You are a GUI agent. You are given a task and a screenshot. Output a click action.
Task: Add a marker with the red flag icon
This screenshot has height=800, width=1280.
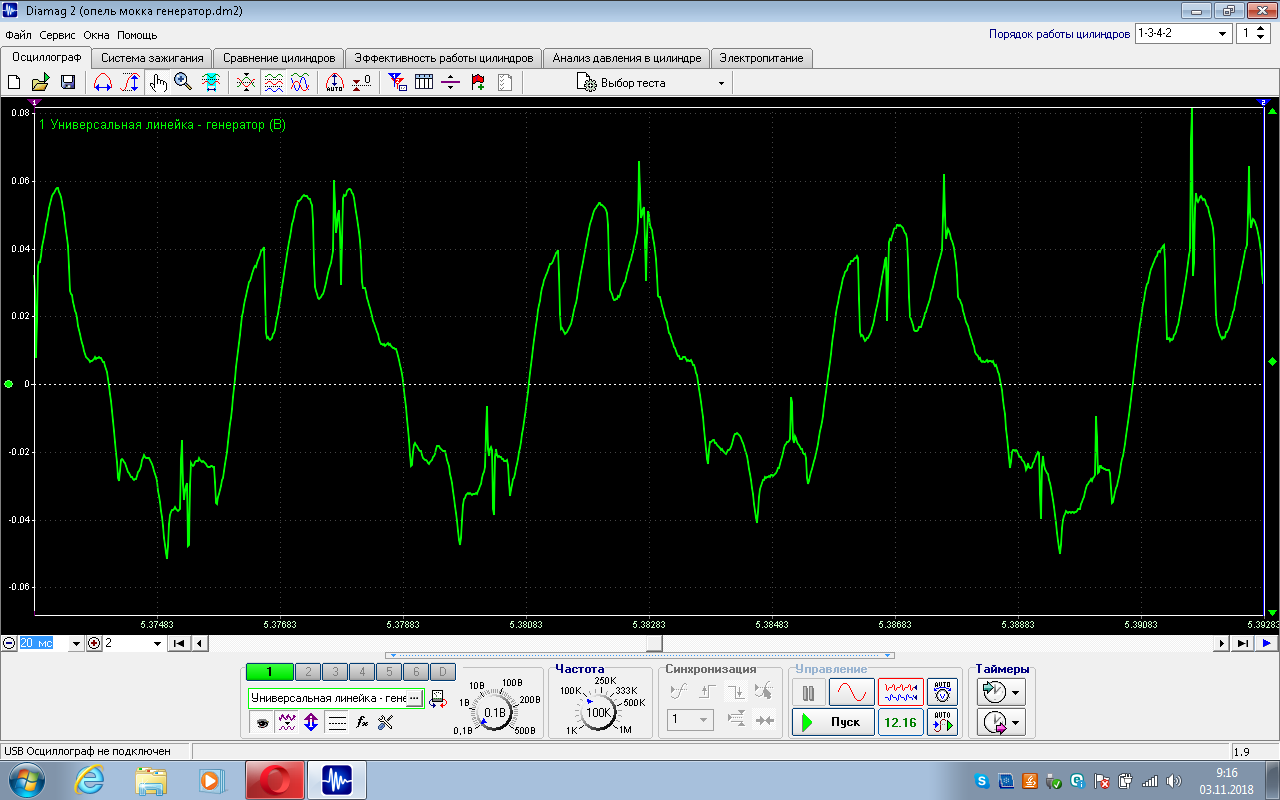[x=478, y=83]
